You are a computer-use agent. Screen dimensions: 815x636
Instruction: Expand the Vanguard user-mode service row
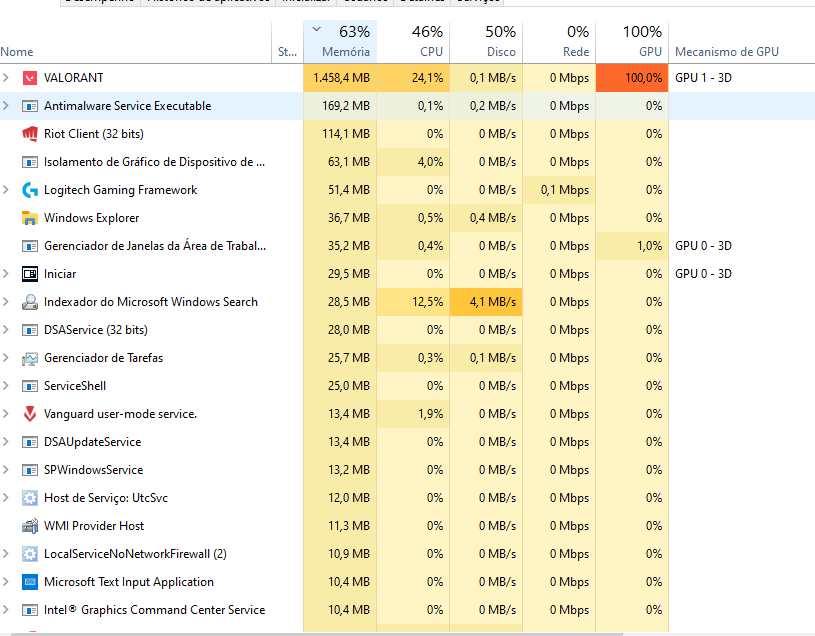coord(6,414)
